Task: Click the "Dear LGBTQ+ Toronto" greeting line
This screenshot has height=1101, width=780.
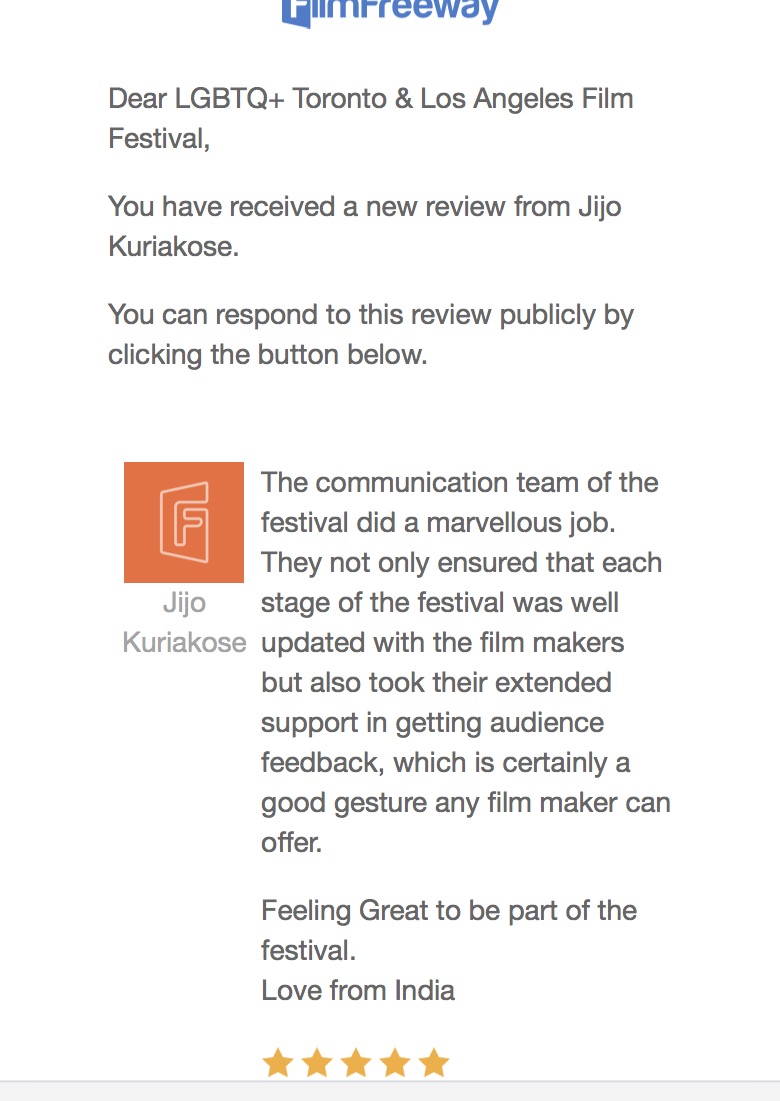Action: pyautogui.click(x=370, y=99)
